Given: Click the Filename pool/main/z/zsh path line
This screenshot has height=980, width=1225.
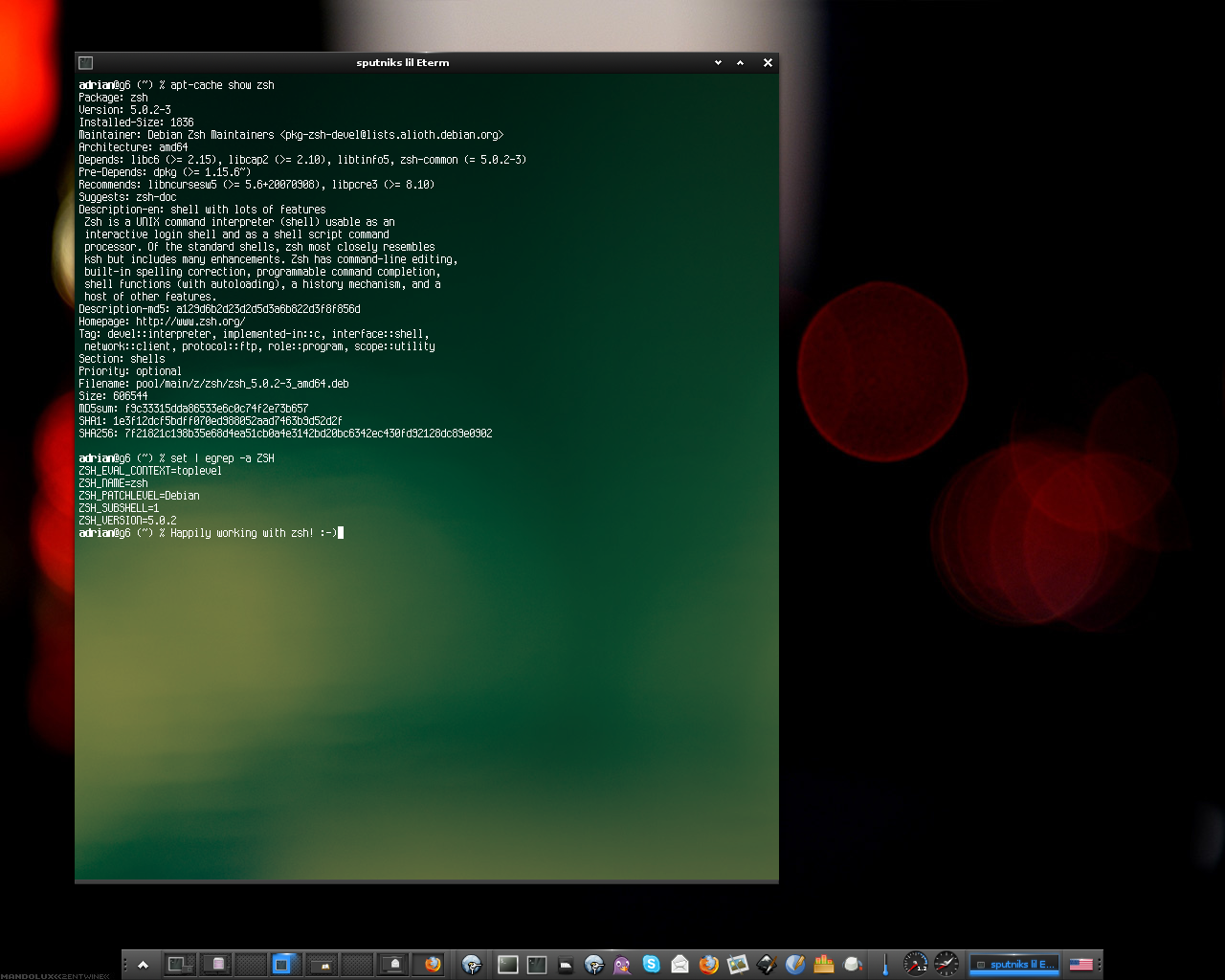Looking at the screenshot, I should [x=213, y=384].
